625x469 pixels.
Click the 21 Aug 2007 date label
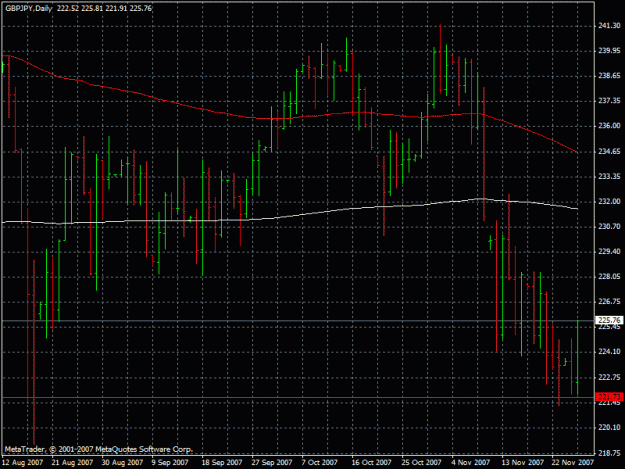pos(72,463)
